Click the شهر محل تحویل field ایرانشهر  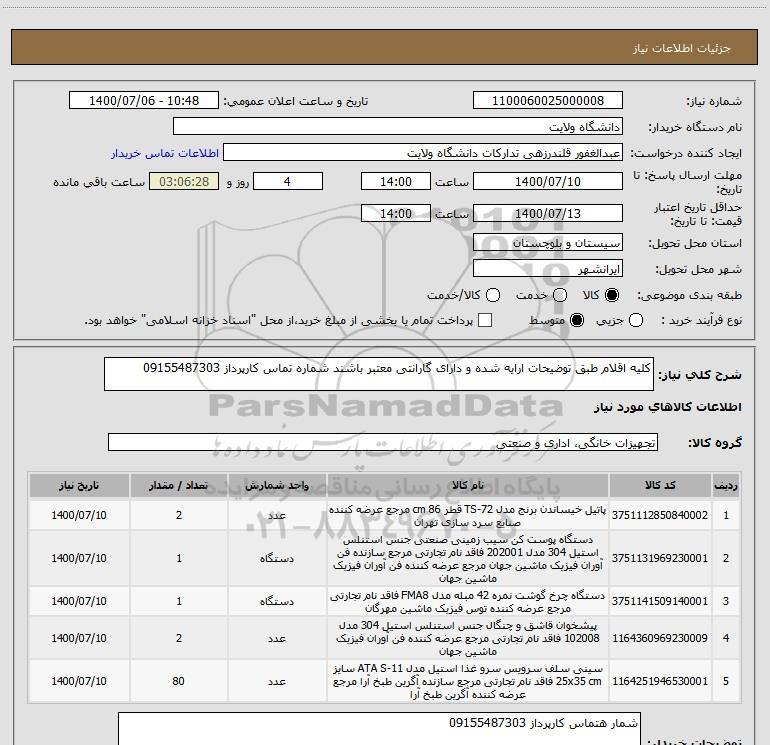548,268
